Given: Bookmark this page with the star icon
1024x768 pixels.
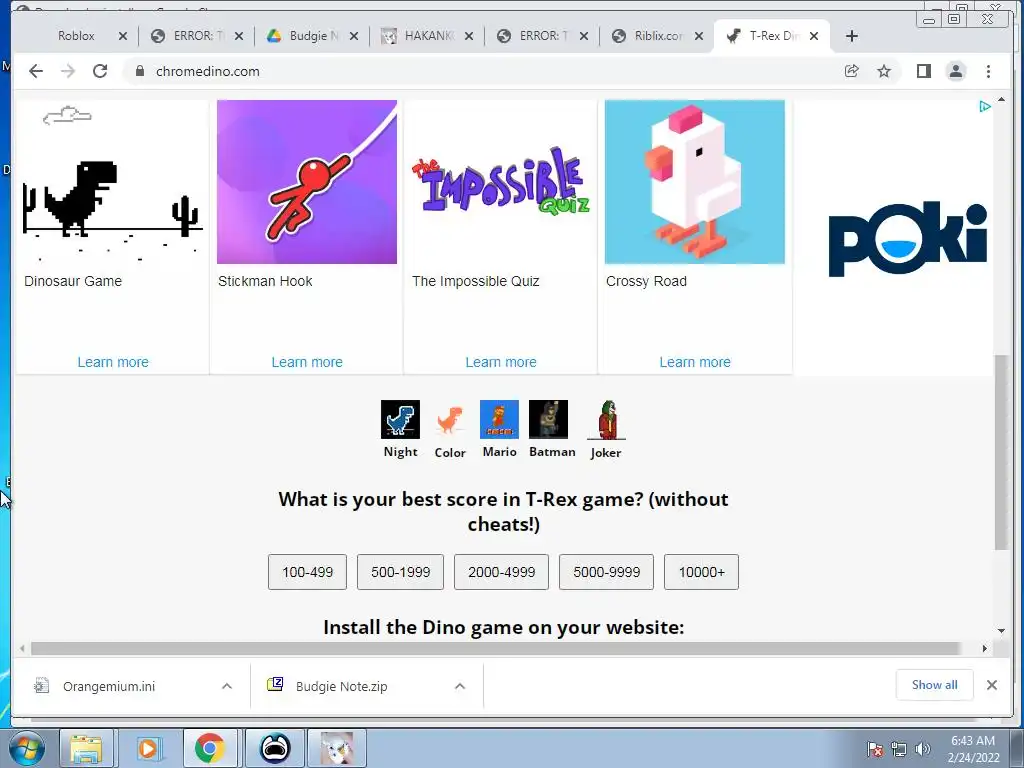Looking at the screenshot, I should tap(884, 71).
